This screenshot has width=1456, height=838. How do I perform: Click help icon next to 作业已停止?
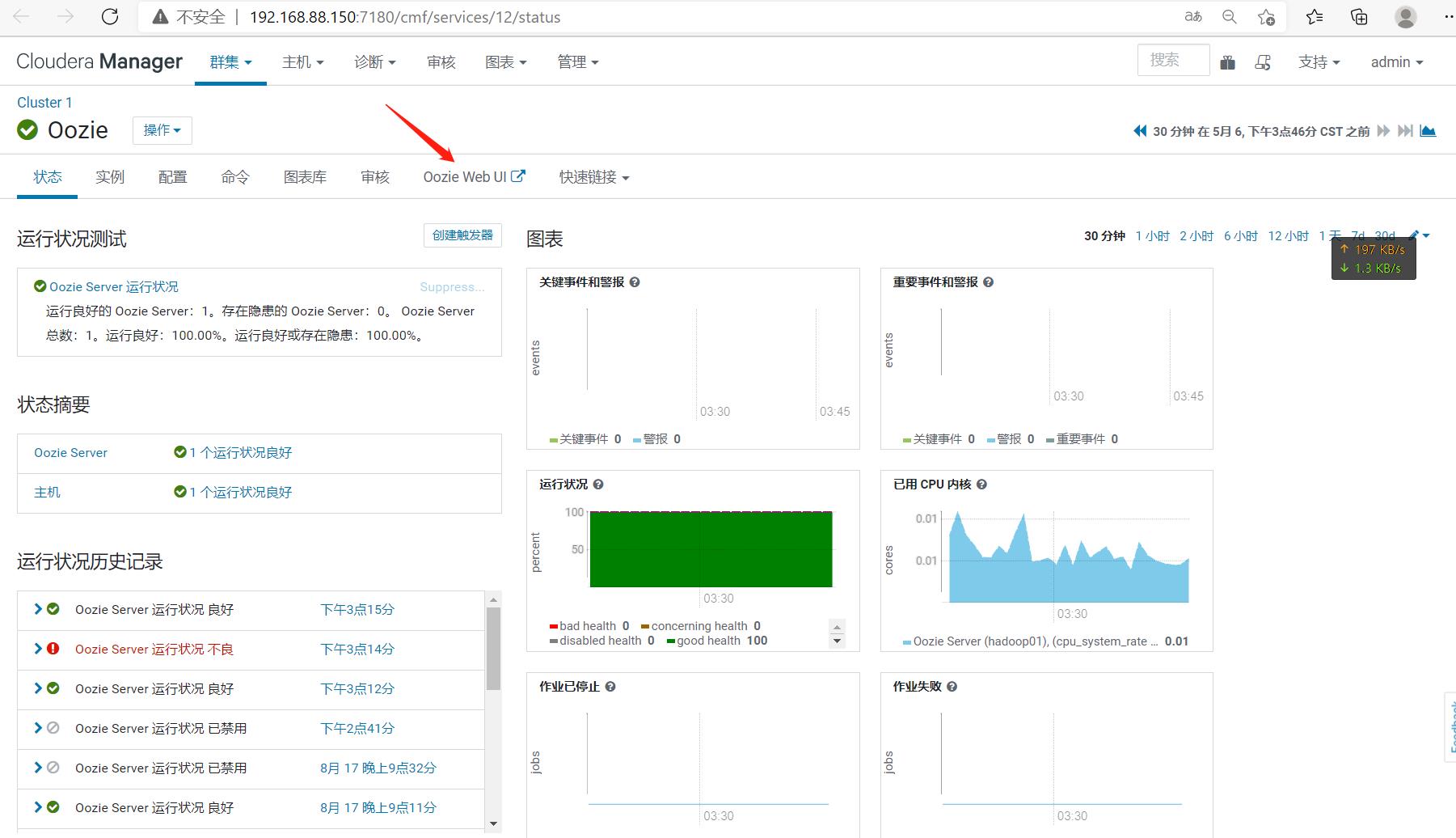(x=610, y=687)
